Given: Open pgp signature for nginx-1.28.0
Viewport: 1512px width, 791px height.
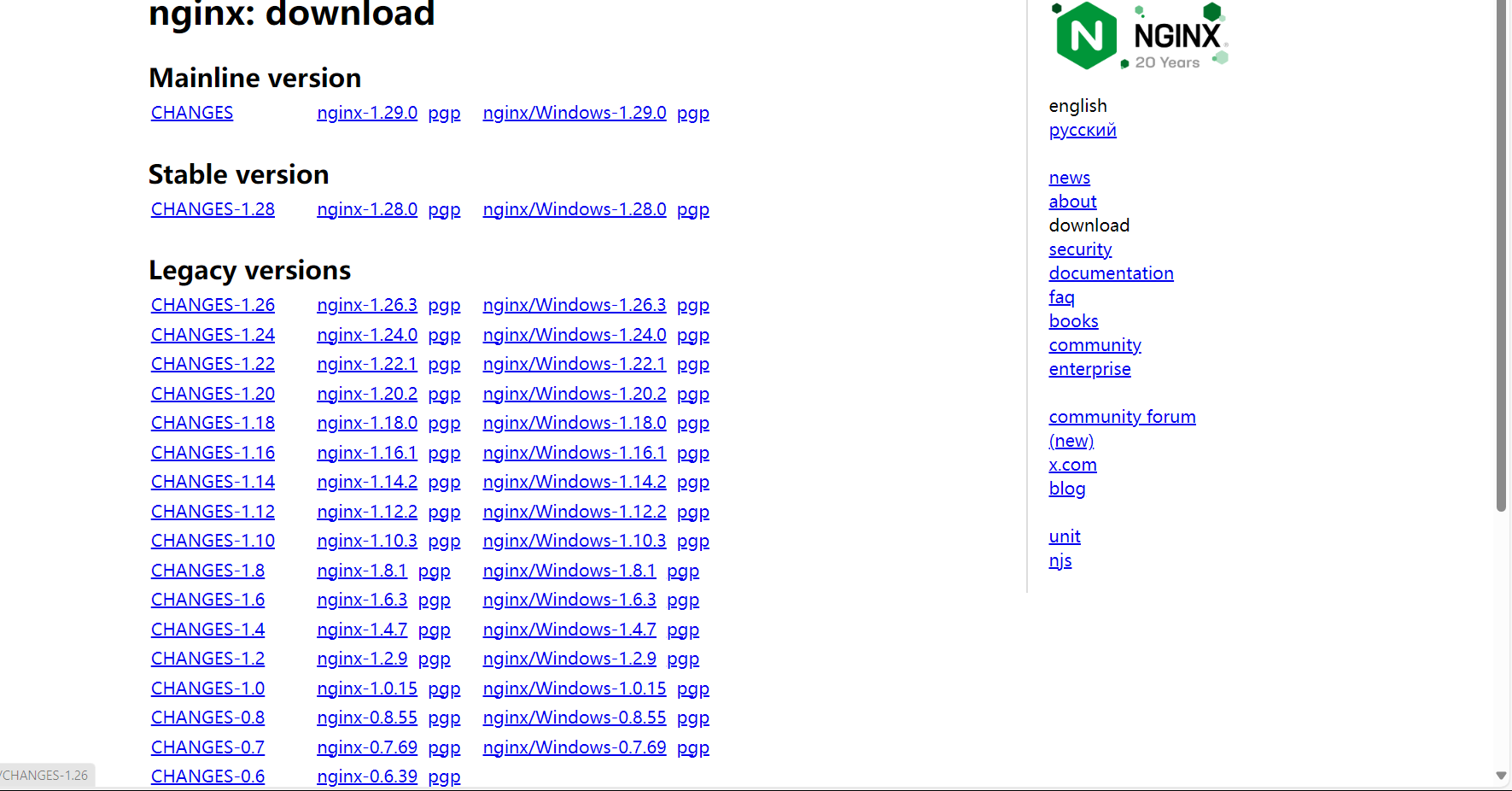Looking at the screenshot, I should click(444, 210).
